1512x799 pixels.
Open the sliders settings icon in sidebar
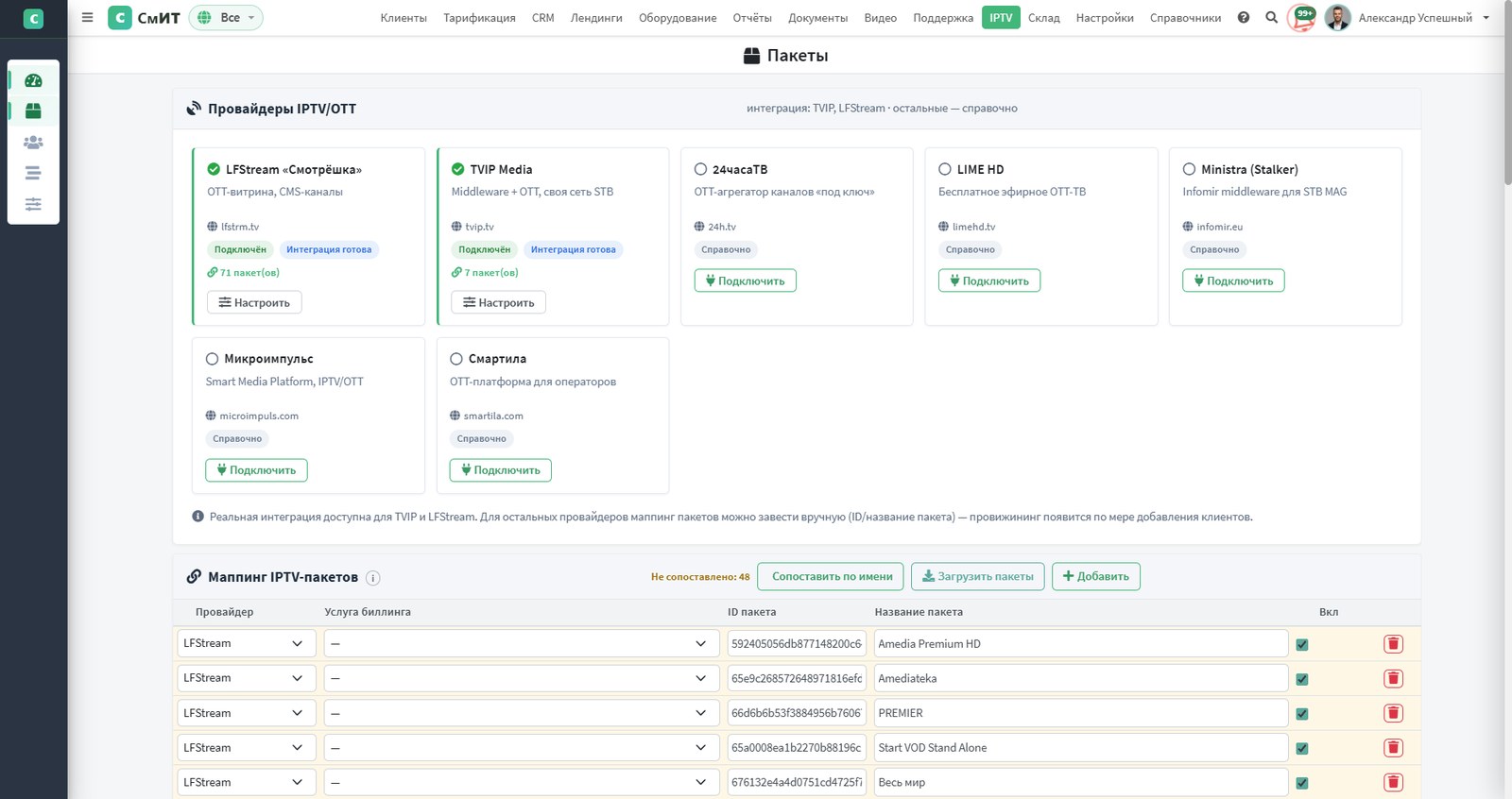point(33,204)
